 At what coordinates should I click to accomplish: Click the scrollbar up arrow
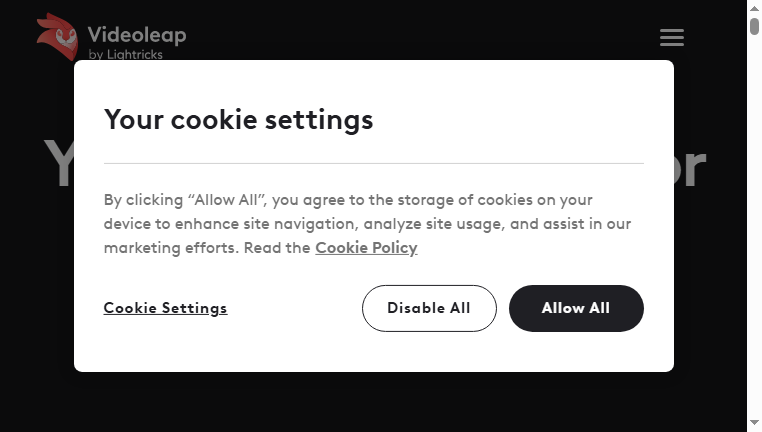pyautogui.click(x=754, y=8)
